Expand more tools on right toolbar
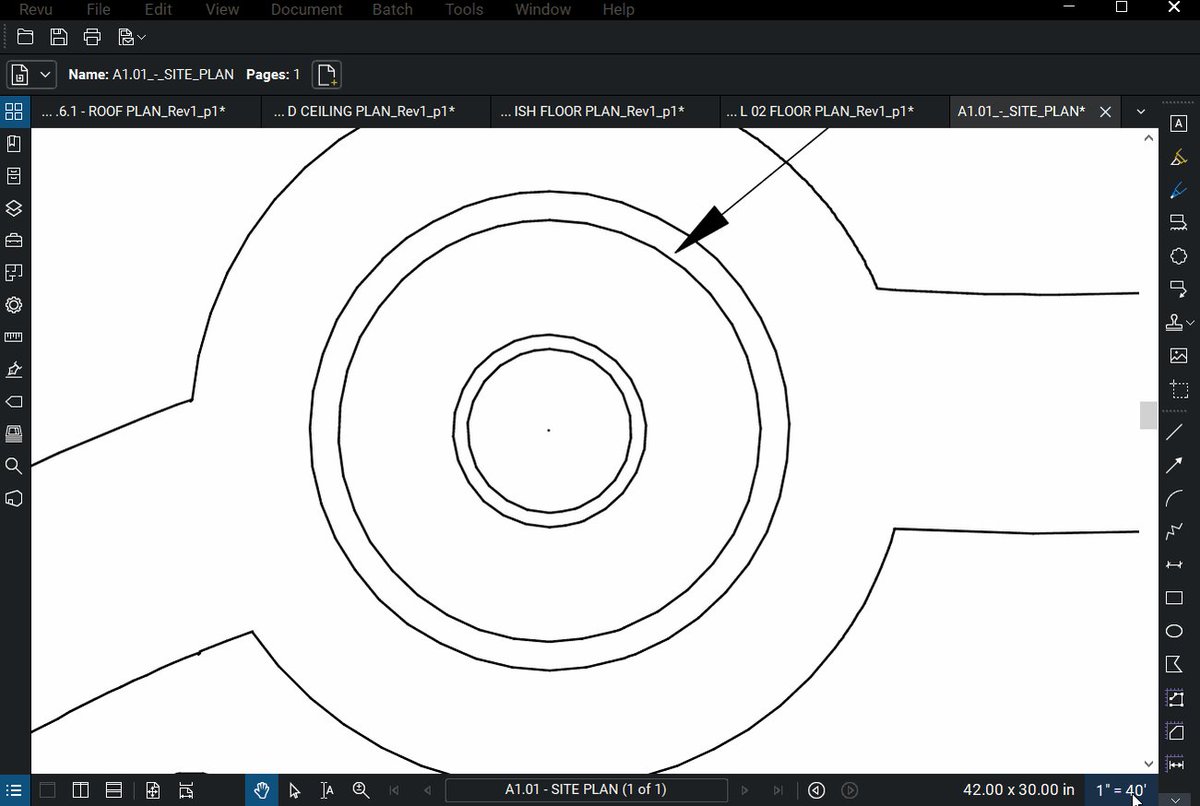 [1175, 798]
